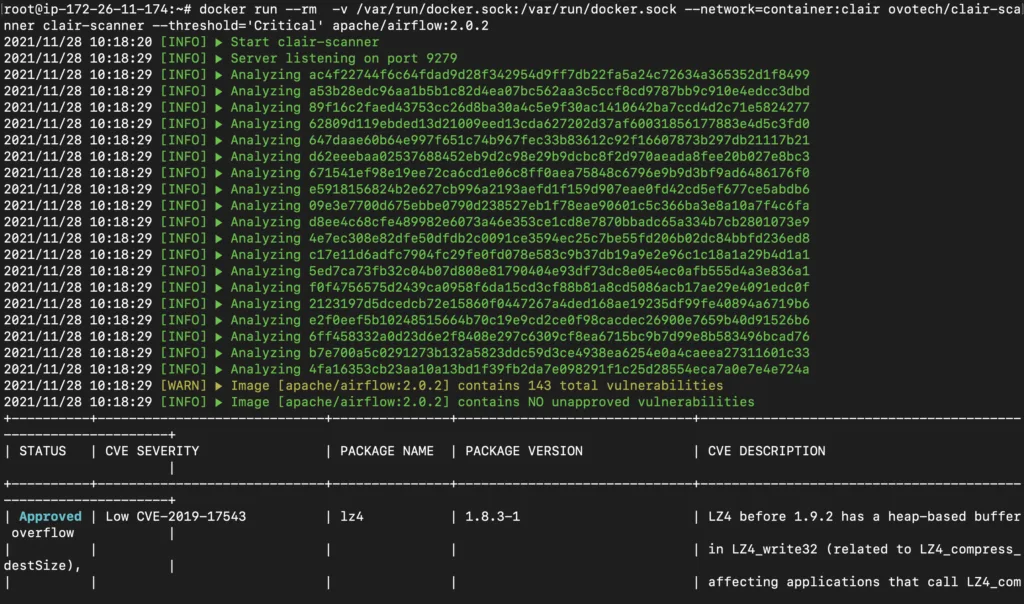
Task: Click the 'lz4' package name cell
Action: pos(351,516)
